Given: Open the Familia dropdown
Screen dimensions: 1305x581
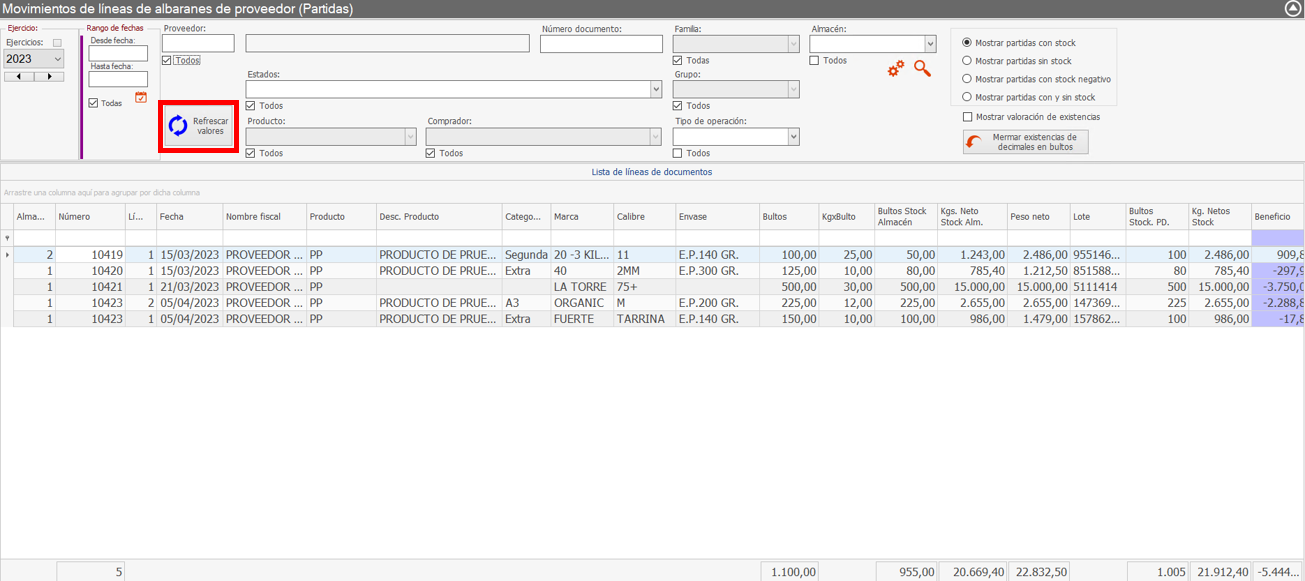Looking at the screenshot, I should point(794,44).
